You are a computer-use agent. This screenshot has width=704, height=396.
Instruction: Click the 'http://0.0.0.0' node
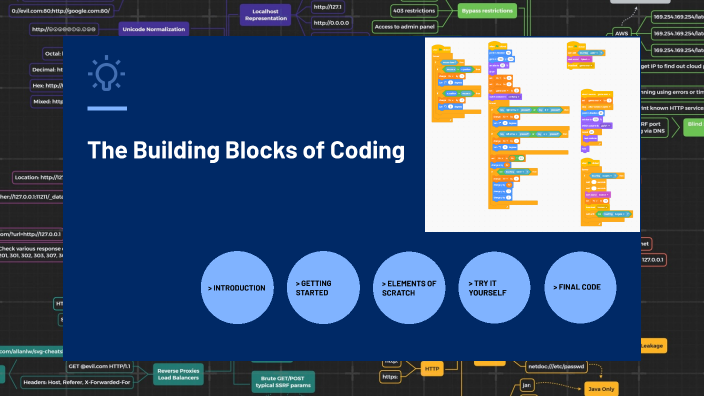331,23
